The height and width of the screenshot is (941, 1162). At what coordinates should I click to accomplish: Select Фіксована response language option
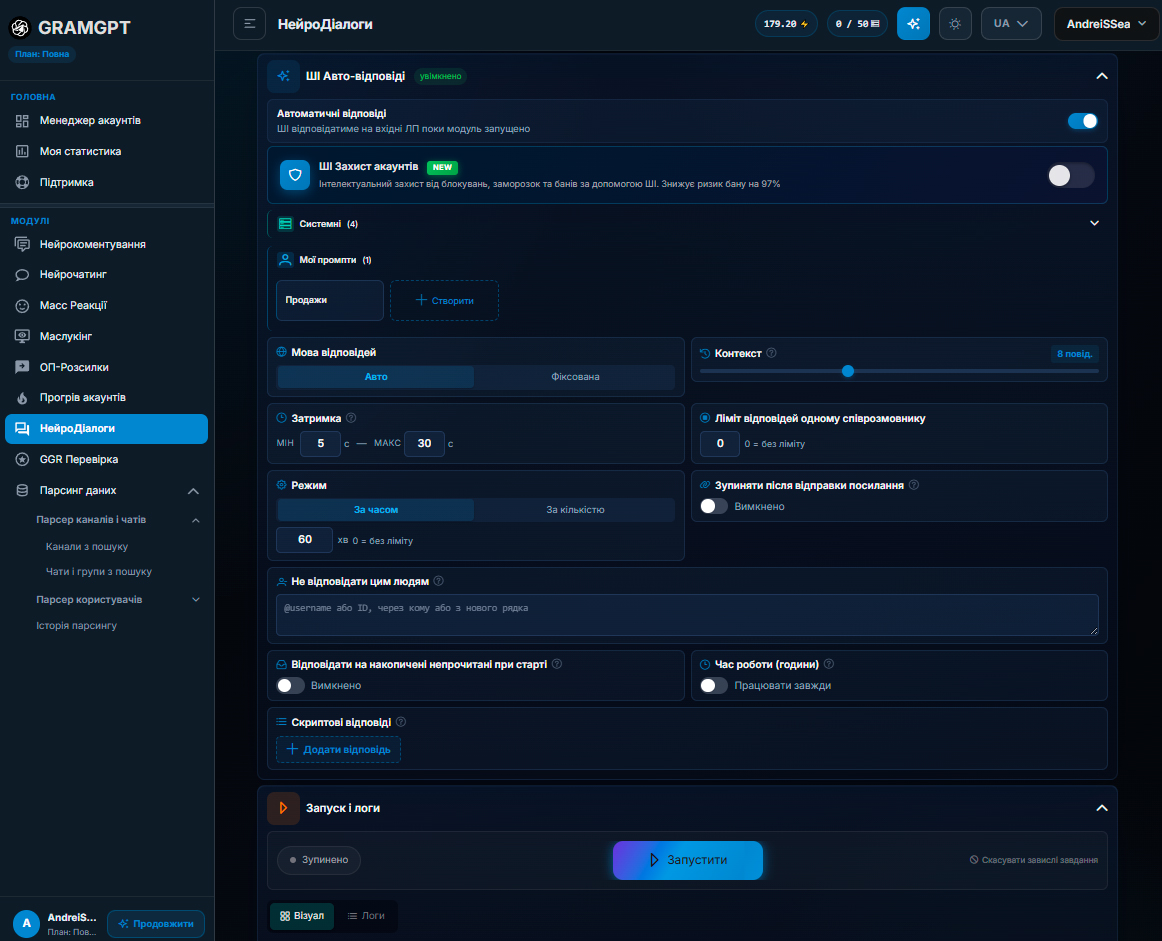pyautogui.click(x=575, y=376)
